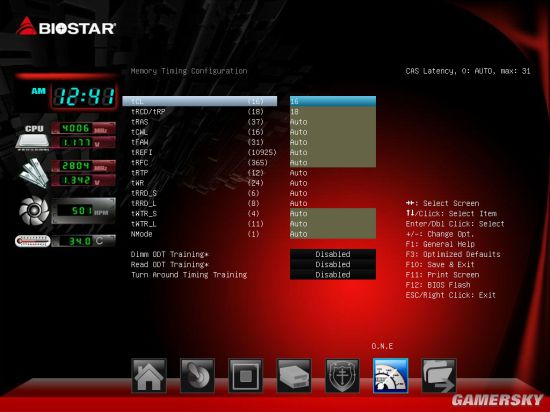This screenshot has height=412, width=550.
Task: Toggle Read ODT Training Disabled option
Action: (333, 264)
